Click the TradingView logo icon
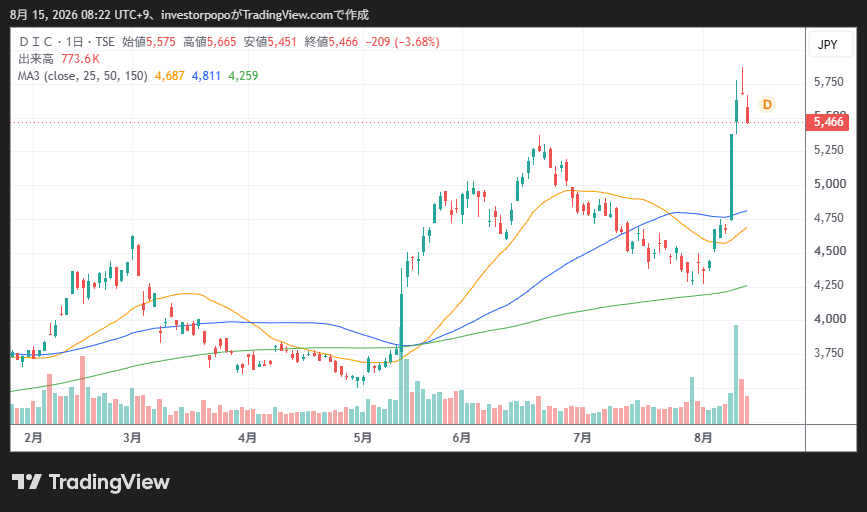The image size is (867, 512). 27,482
